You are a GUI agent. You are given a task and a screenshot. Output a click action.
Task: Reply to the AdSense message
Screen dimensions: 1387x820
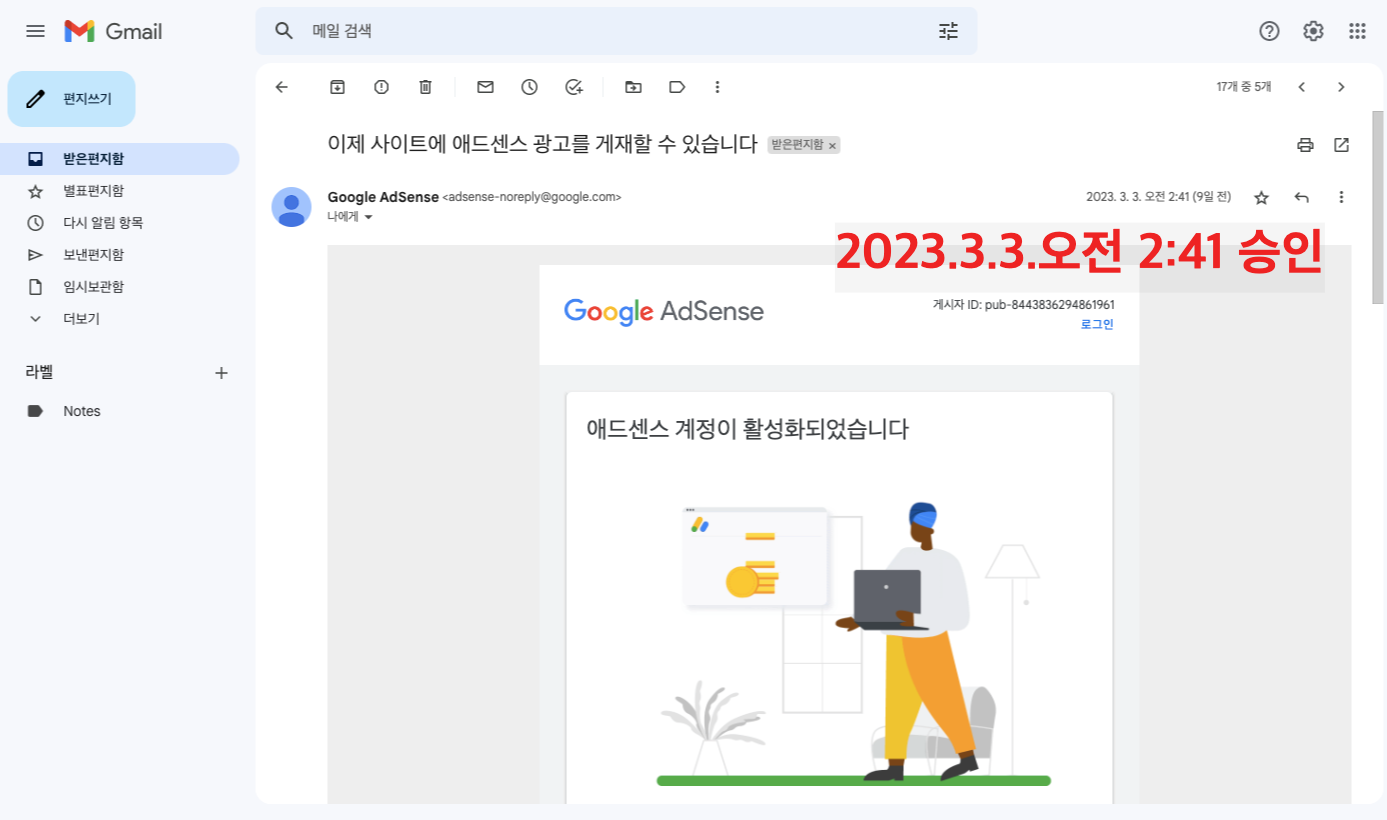(x=1301, y=197)
